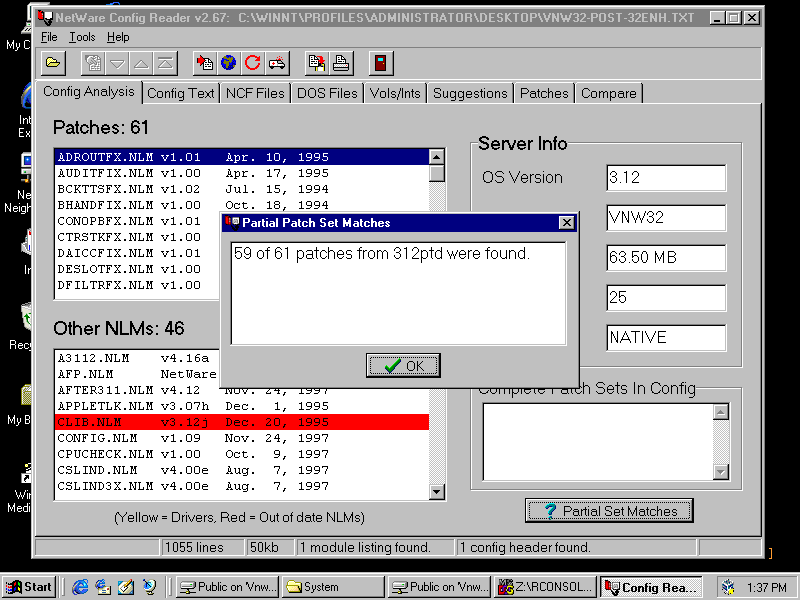This screenshot has height=600, width=800.
Task: Click the field showing 25
Action: [x=666, y=297]
